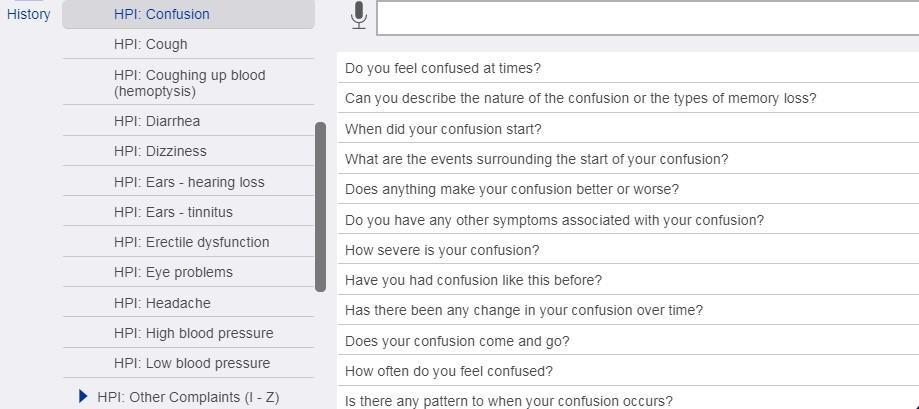Select "Have you had confusion like this before?"
Image resolution: width=919 pixels, height=409 pixels.
(473, 280)
